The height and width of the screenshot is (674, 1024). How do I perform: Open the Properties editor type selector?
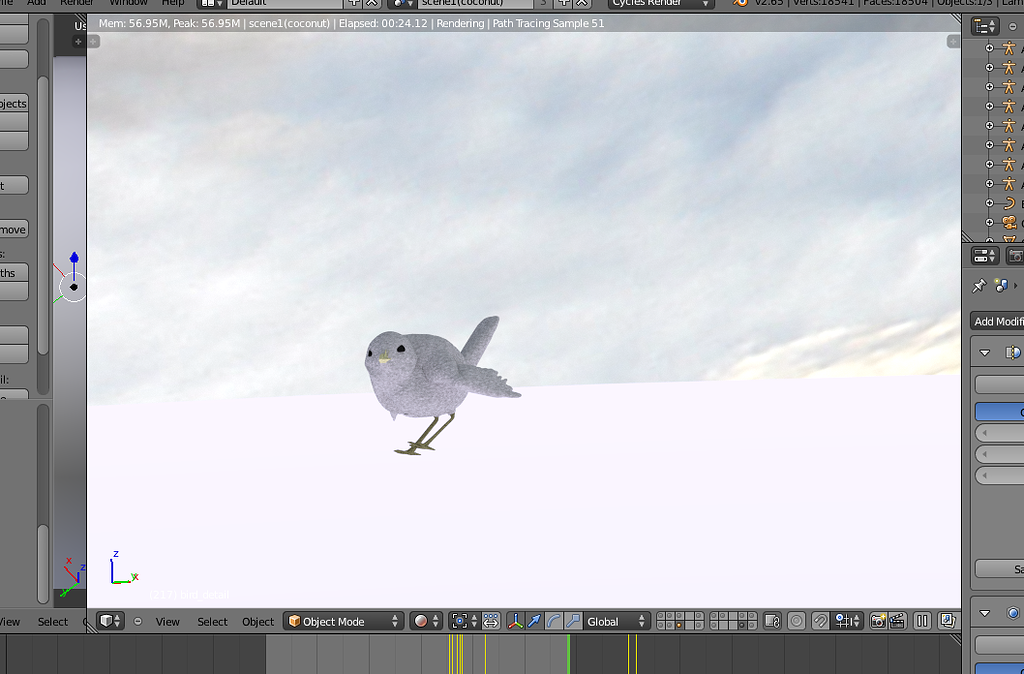click(985, 255)
